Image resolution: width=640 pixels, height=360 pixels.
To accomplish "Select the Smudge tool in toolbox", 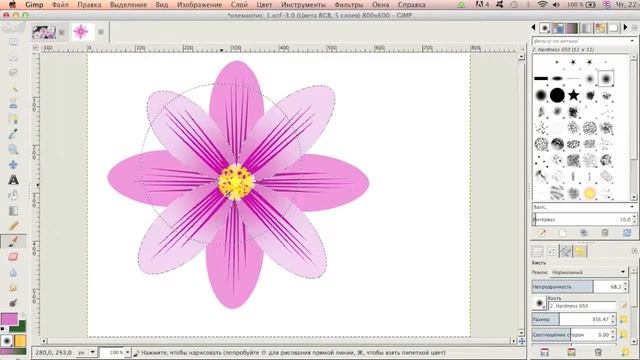I will (13, 287).
